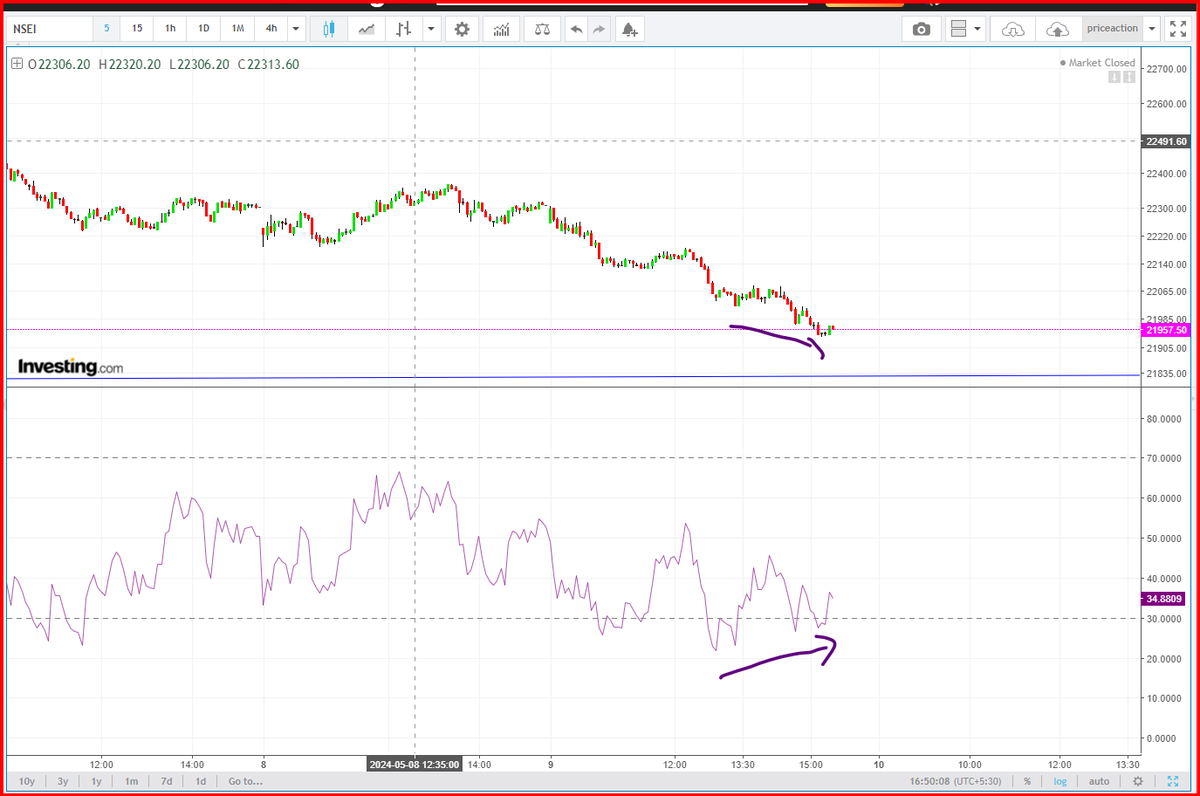The image size is (1200, 796).
Task: Click the compare symbols balance icon
Action: [542, 29]
